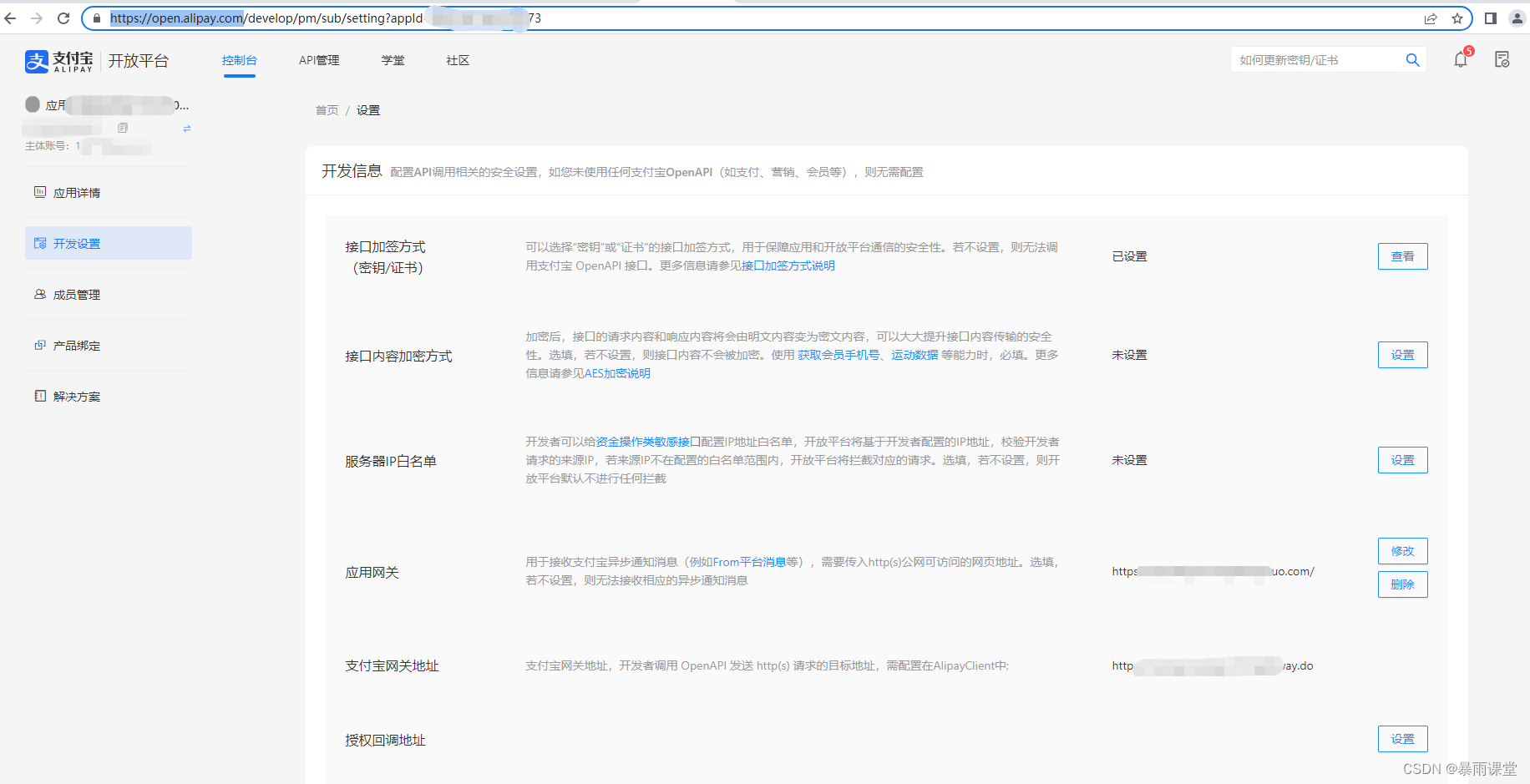
Task: Open the 运动数据 link
Action: (x=914, y=355)
